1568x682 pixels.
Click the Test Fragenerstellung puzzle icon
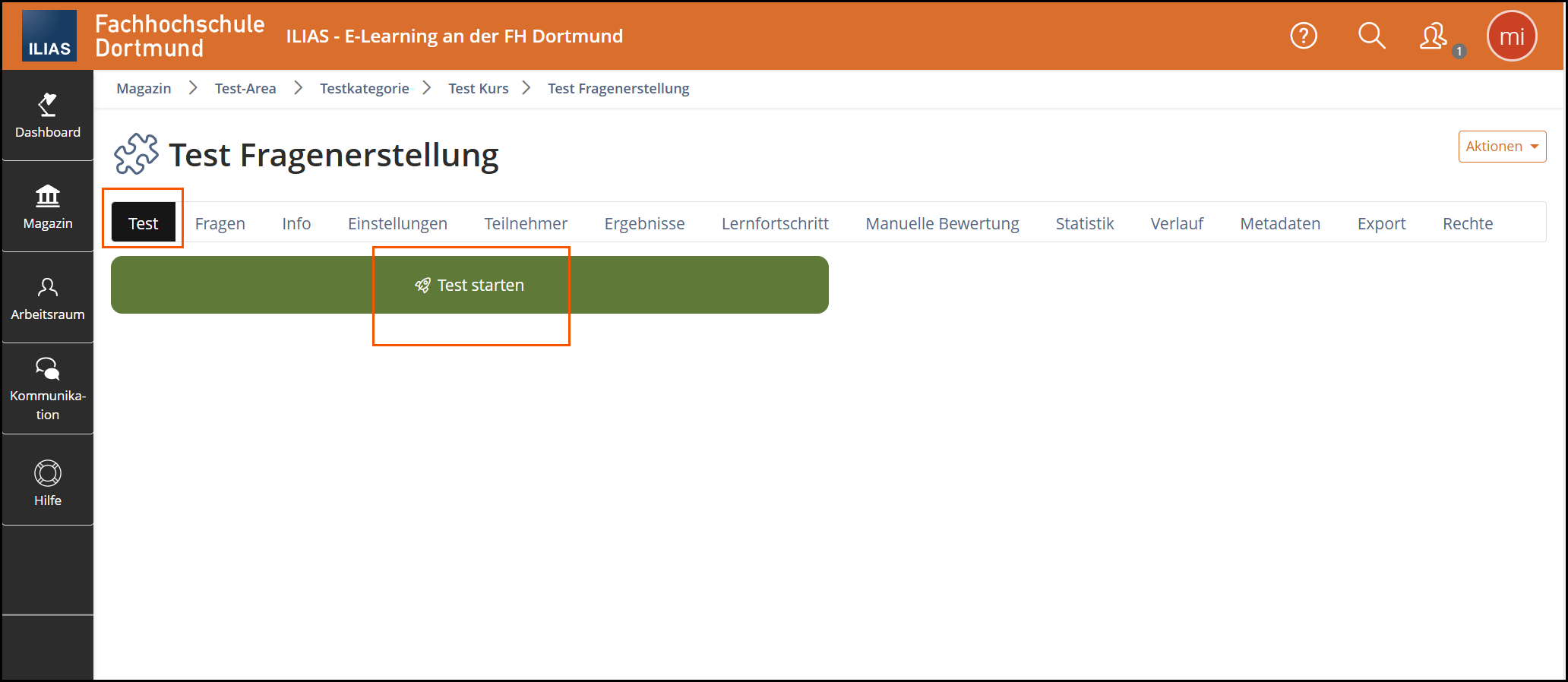click(x=136, y=154)
